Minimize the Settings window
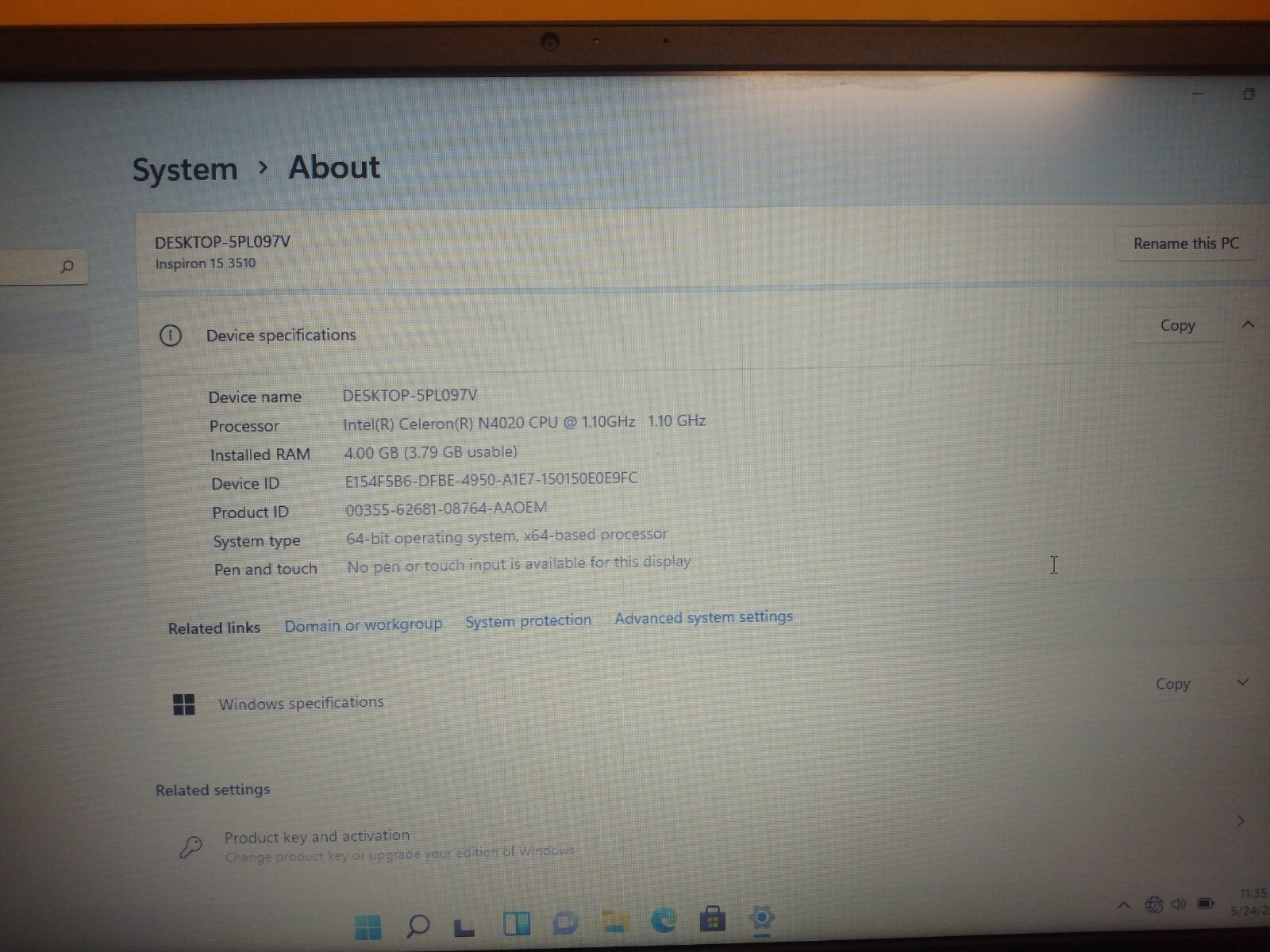 tap(1199, 94)
